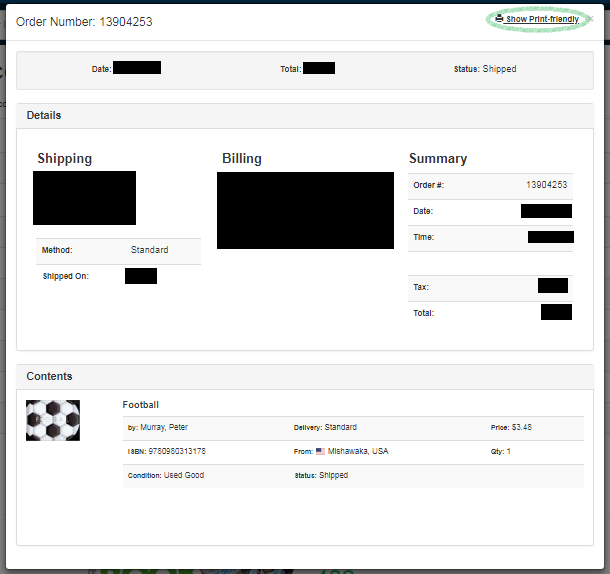
Task: Click the Qty: 1 text
Action: [501, 451]
